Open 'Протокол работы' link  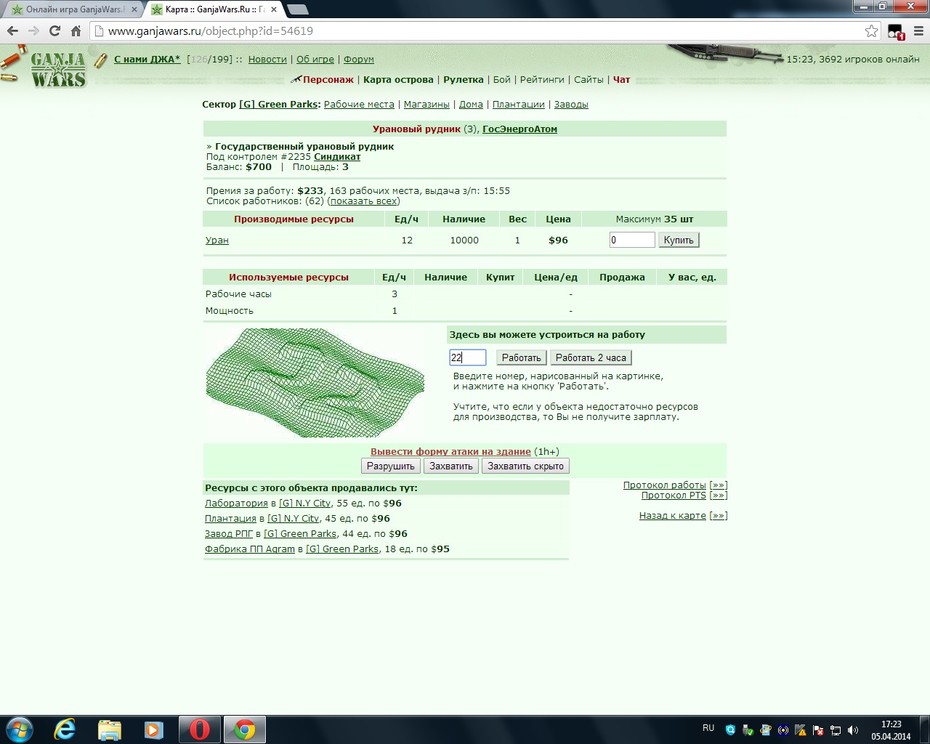(664, 485)
